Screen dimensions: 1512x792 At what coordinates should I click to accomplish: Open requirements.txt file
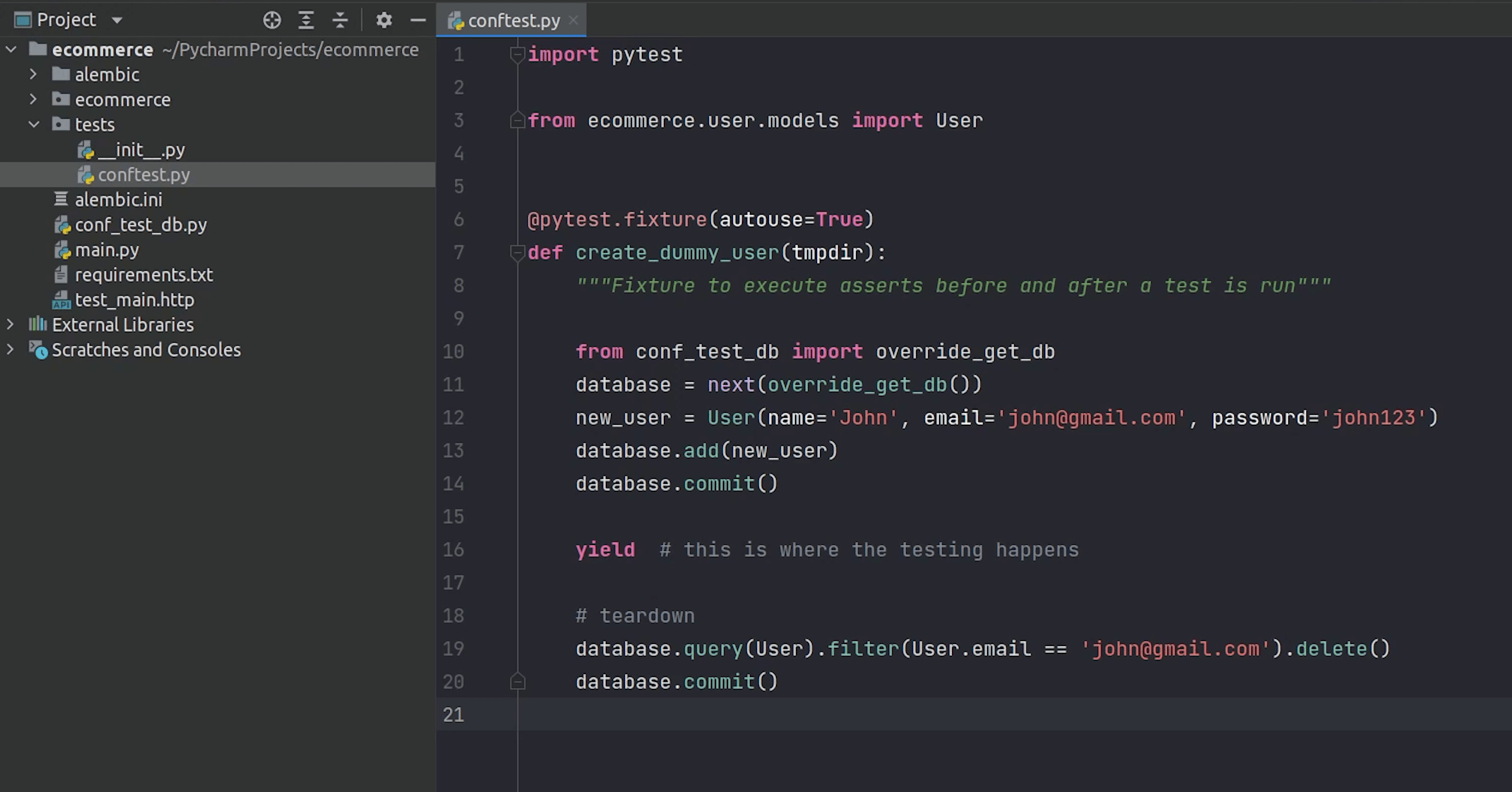(143, 275)
